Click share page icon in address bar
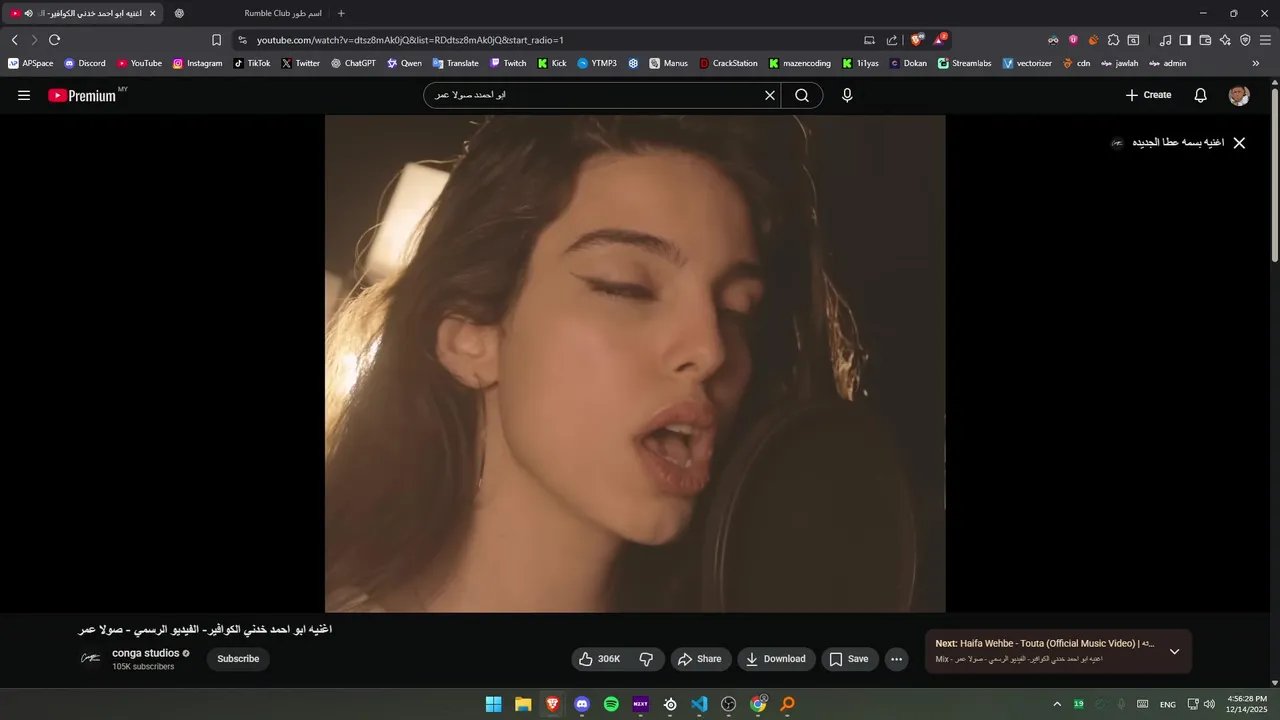The height and width of the screenshot is (720, 1280). click(x=892, y=40)
